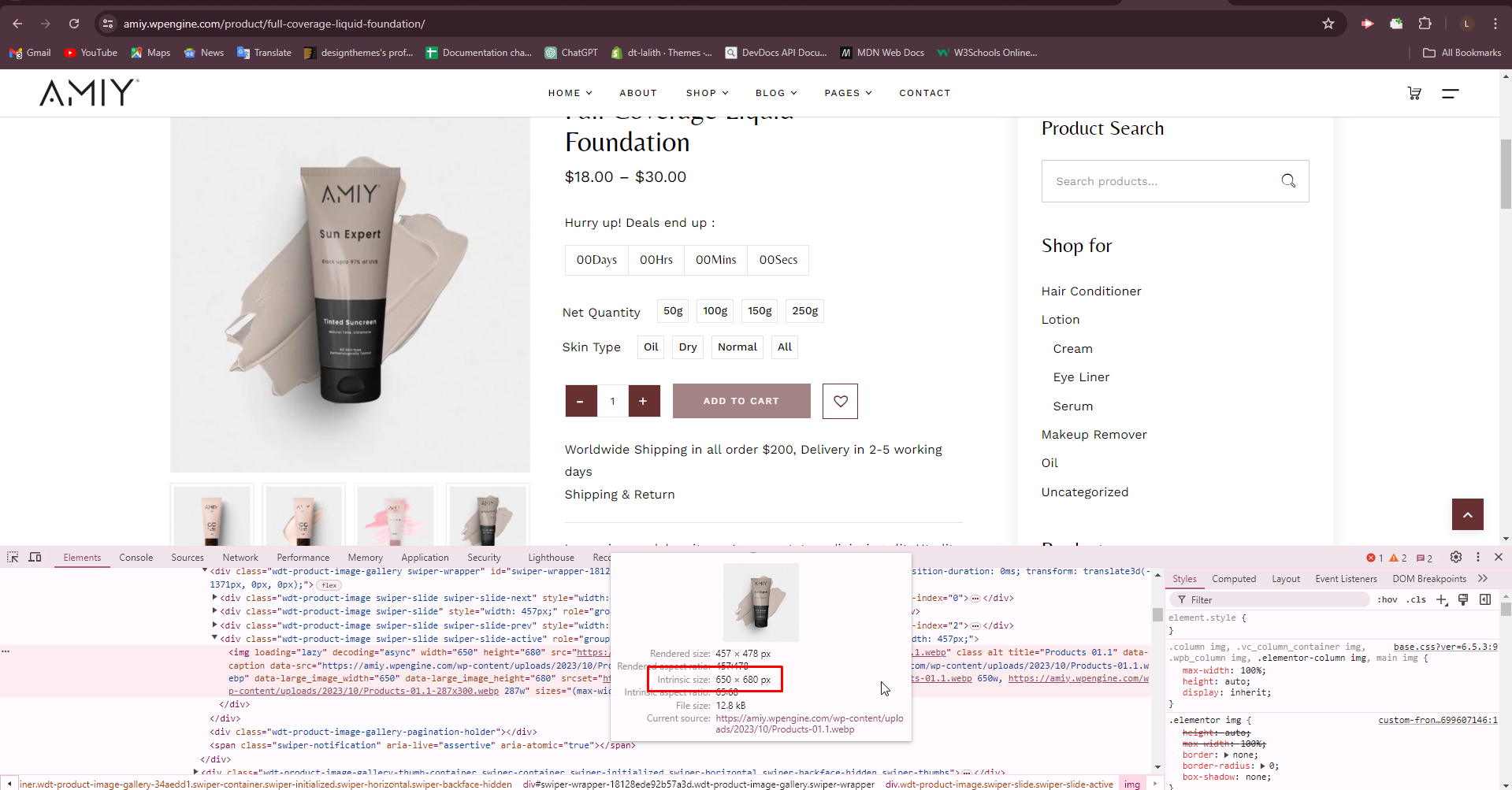Activate DevTools inspect element picker

click(13, 557)
